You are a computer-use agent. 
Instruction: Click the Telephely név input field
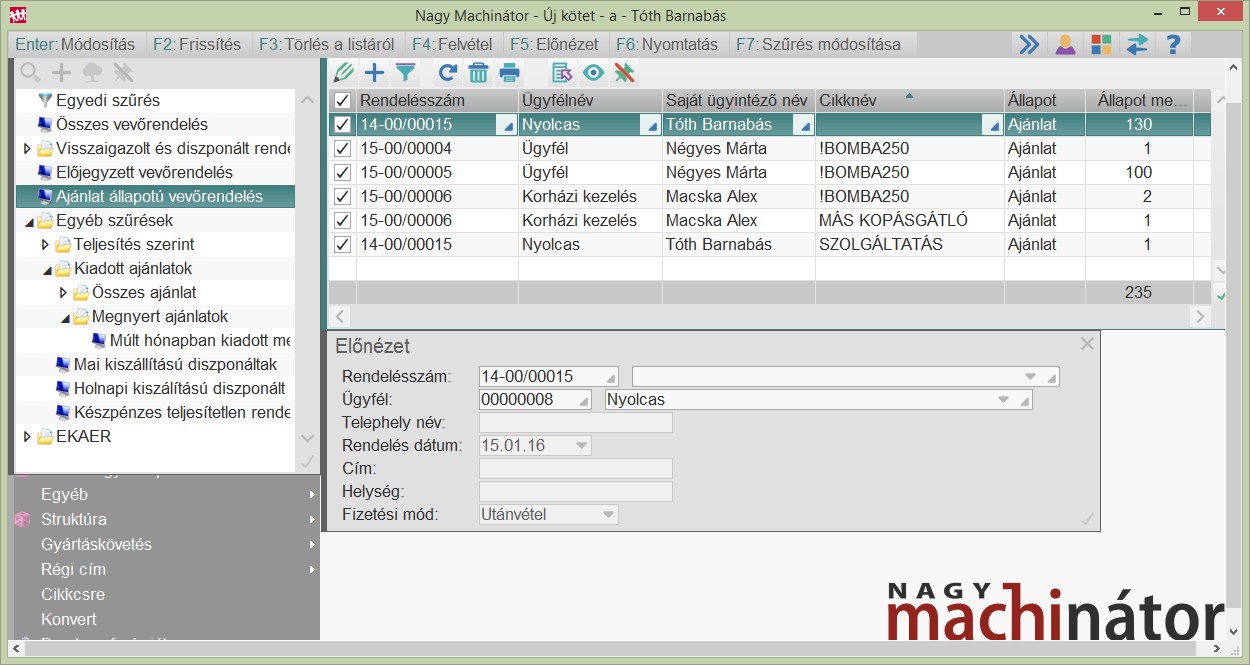[x=576, y=423]
